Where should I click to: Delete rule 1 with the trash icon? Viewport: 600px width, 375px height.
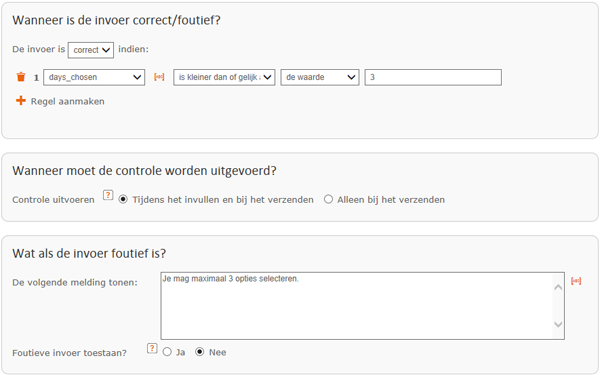coord(21,77)
